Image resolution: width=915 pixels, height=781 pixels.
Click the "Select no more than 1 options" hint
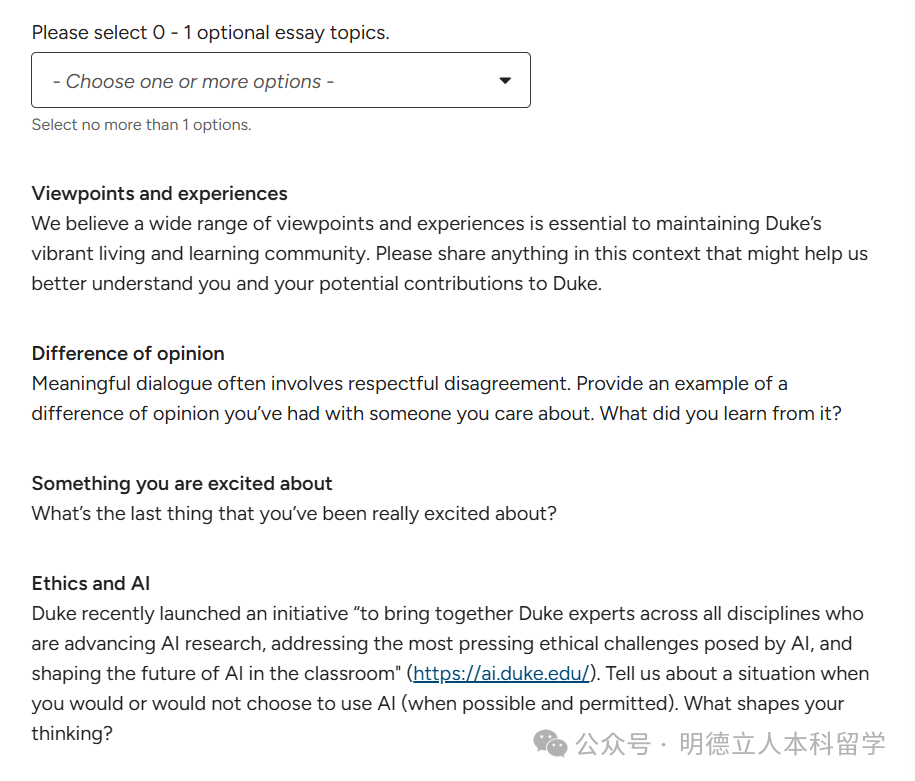pyautogui.click(x=141, y=125)
